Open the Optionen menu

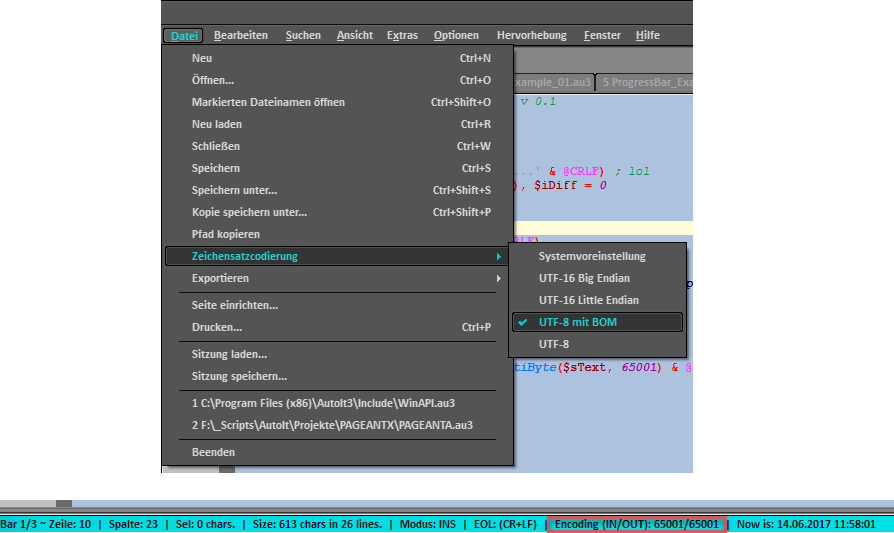pyautogui.click(x=455, y=35)
